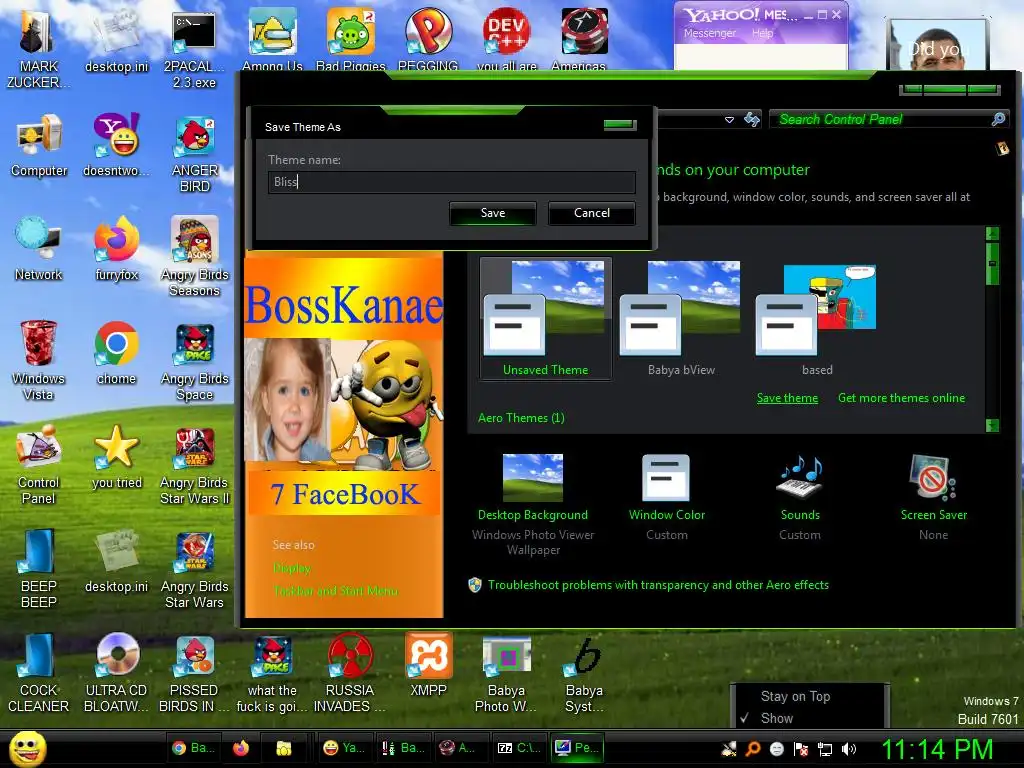Screen dimensions: 1024x768
Task: Click the 11:14 PM taskbar clock
Action: 937,749
